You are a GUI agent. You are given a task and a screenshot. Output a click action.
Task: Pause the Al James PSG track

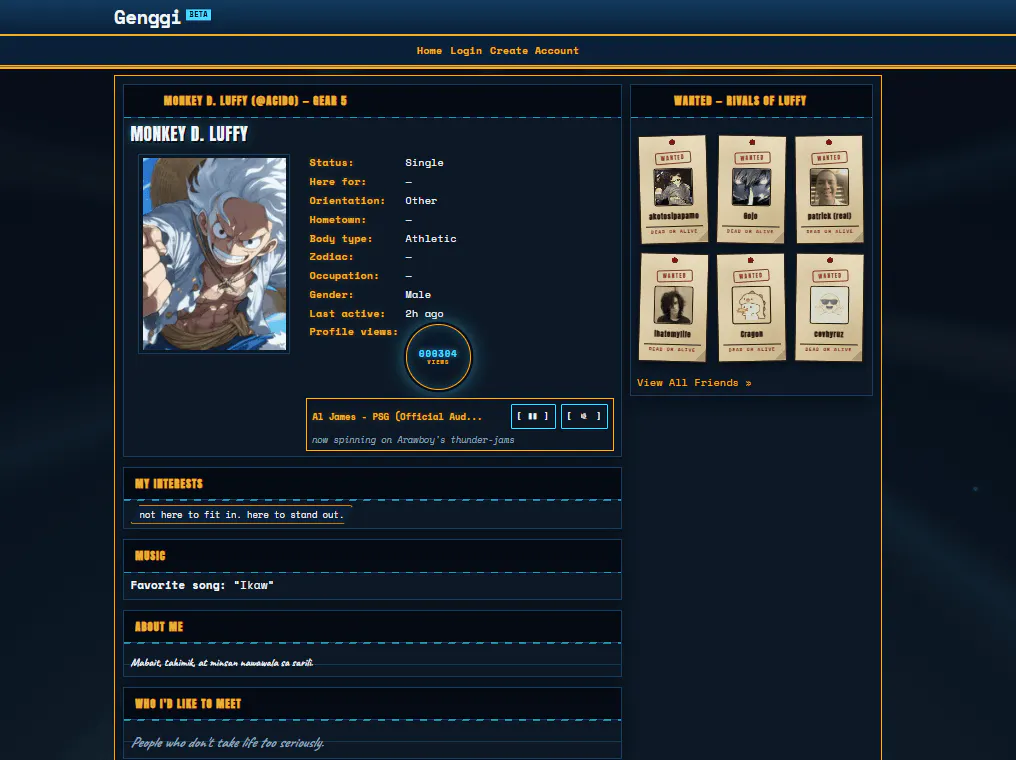pyautogui.click(x=533, y=416)
